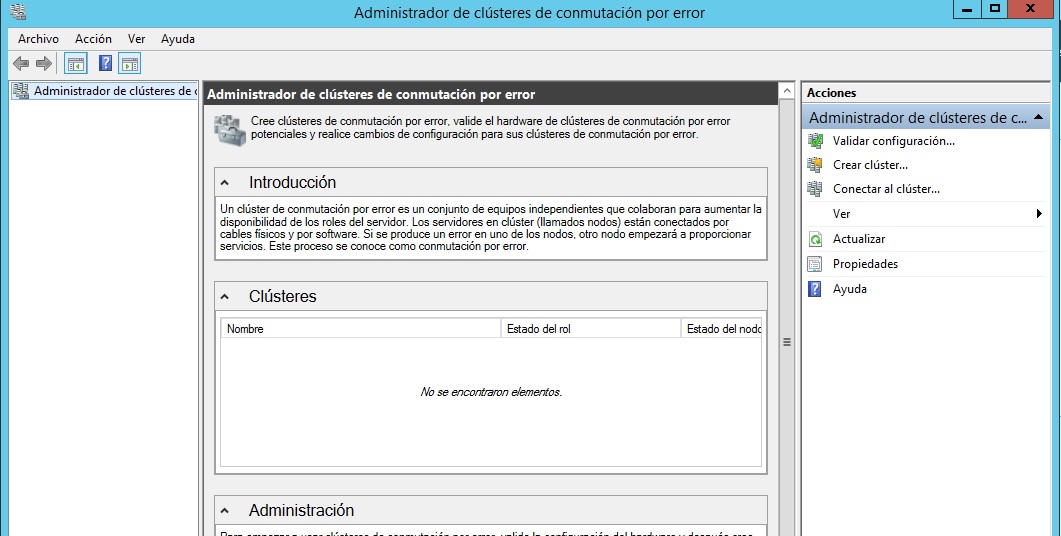Click the green Actualizar refresh icon
The width and height of the screenshot is (1061, 536).
(x=816, y=239)
